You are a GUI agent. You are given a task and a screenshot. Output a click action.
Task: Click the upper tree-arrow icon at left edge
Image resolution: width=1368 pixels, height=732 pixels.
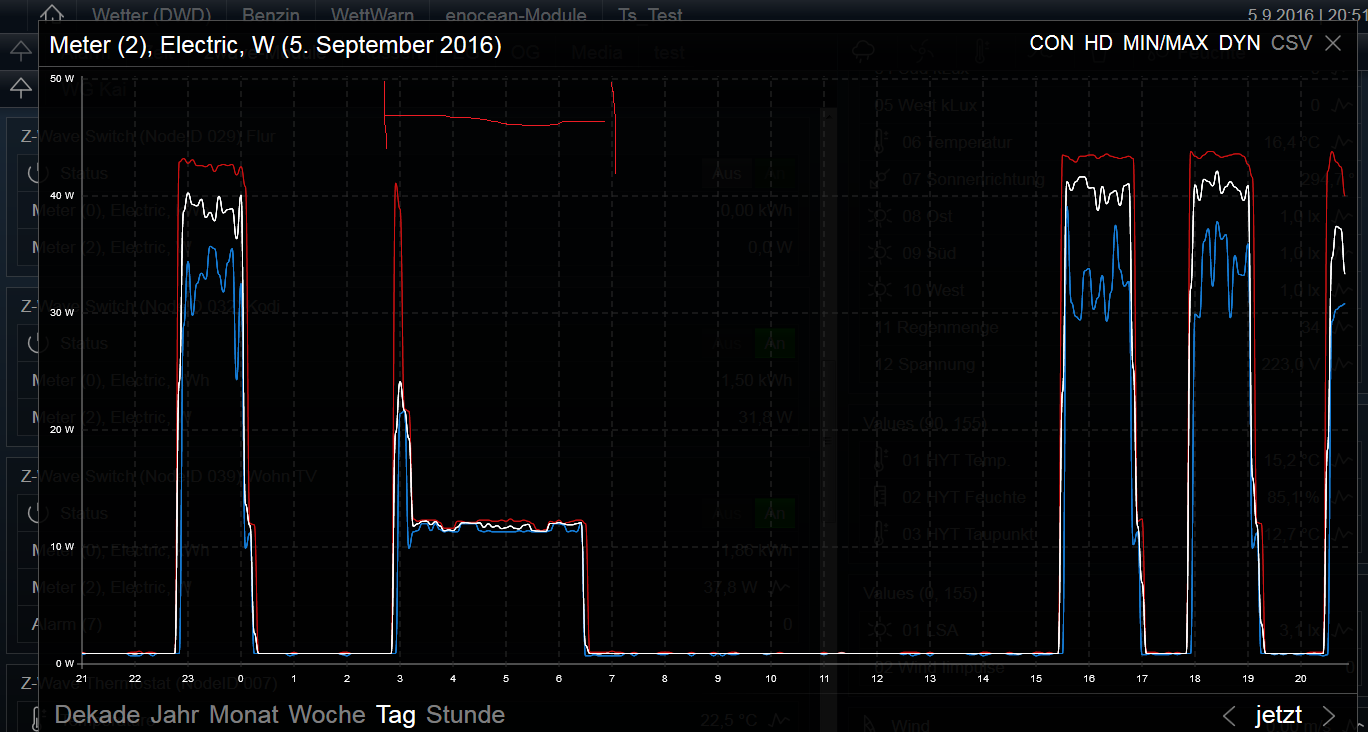click(20, 50)
